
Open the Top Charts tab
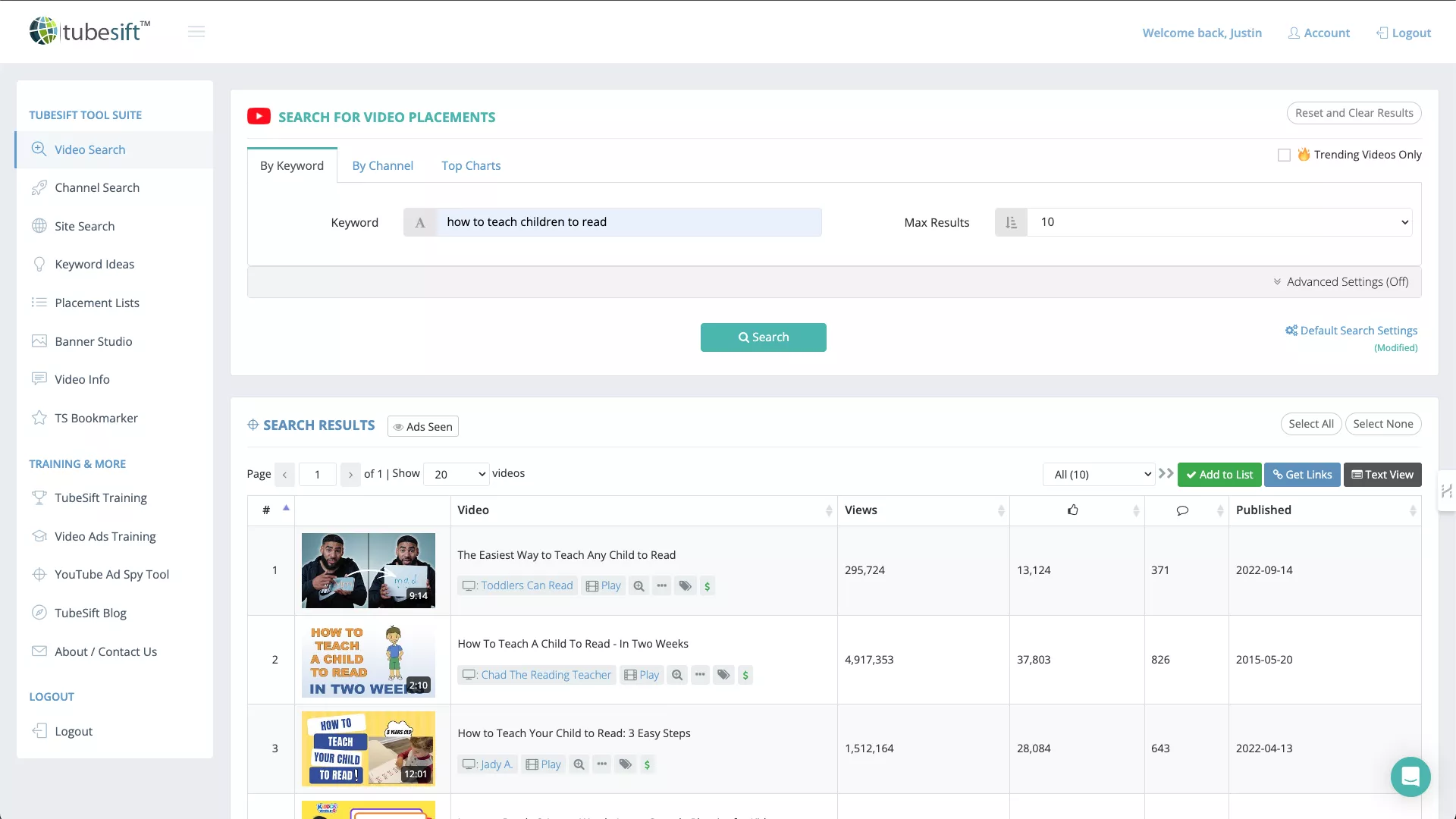pos(471,165)
